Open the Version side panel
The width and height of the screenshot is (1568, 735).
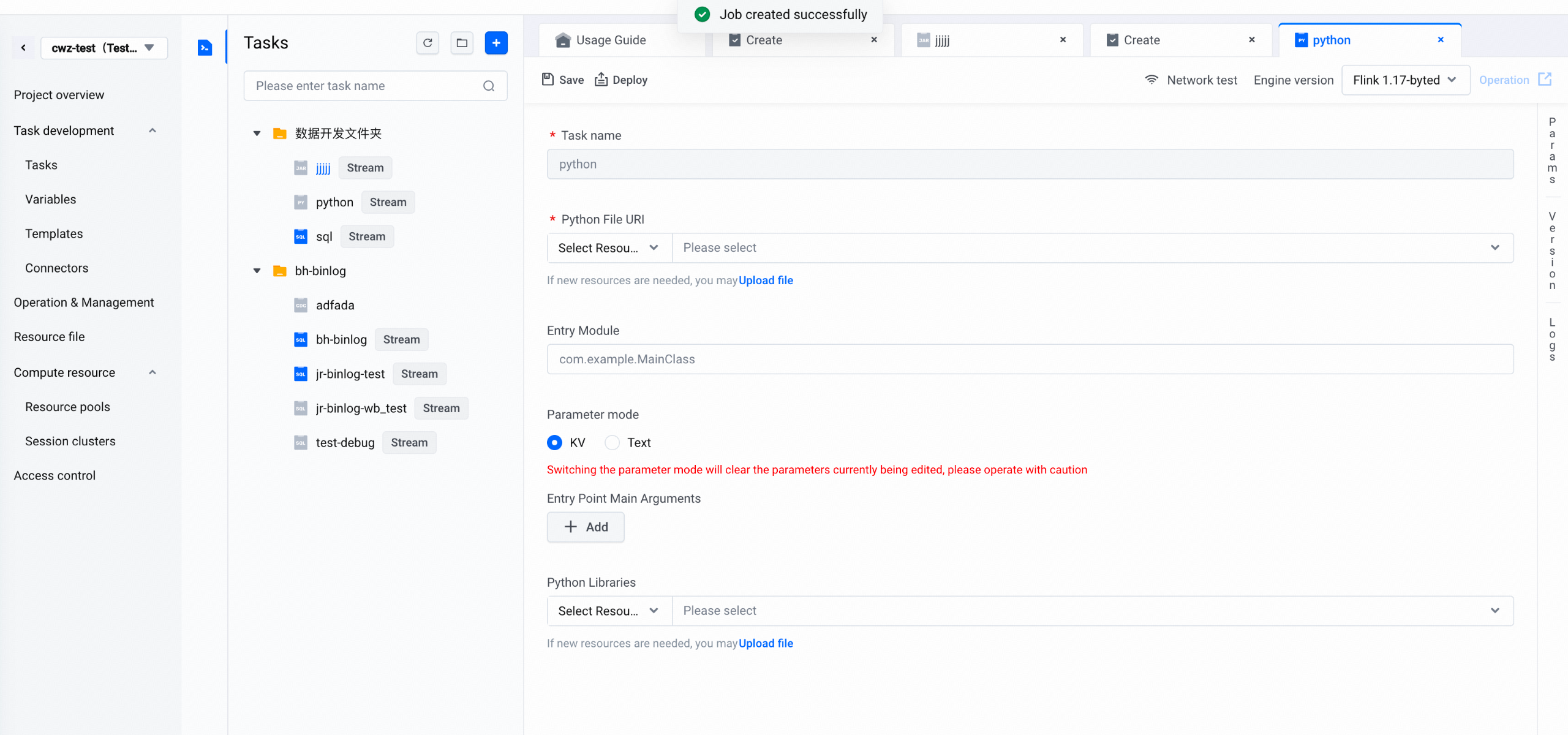click(x=1552, y=251)
